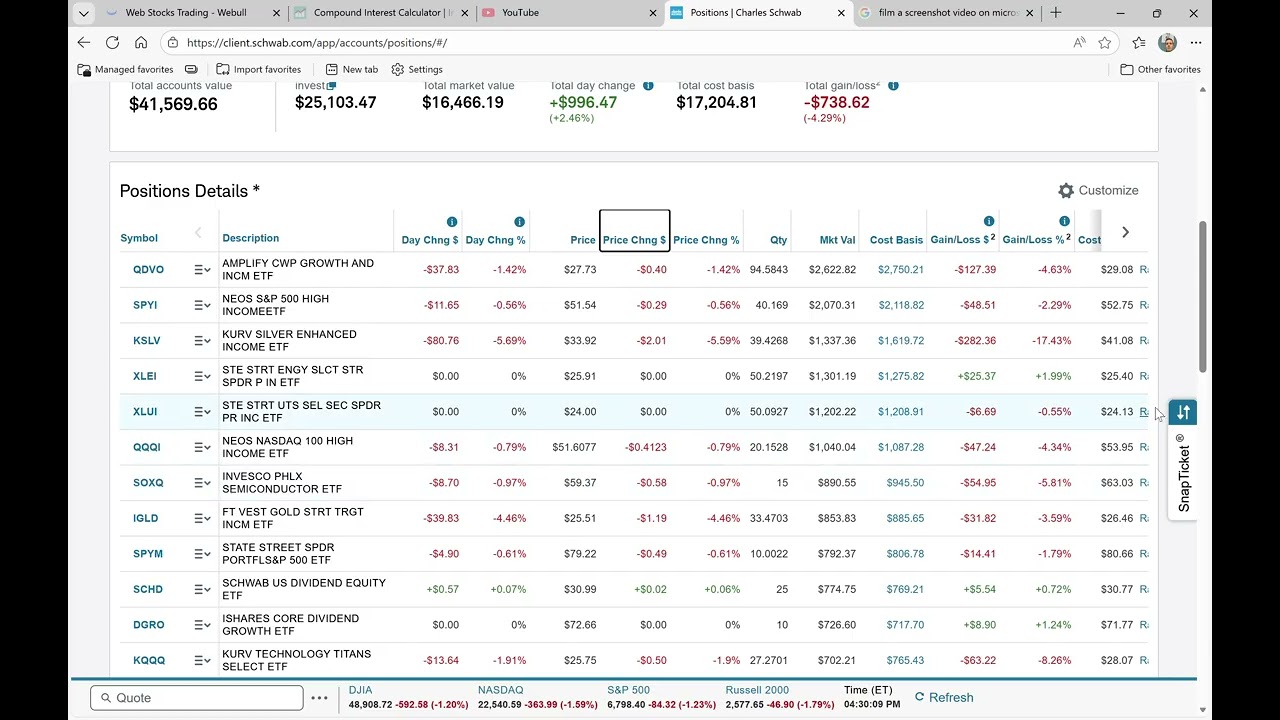1280x720 pixels.
Task: Sort by Mkt Val column header
Action: click(x=838, y=240)
